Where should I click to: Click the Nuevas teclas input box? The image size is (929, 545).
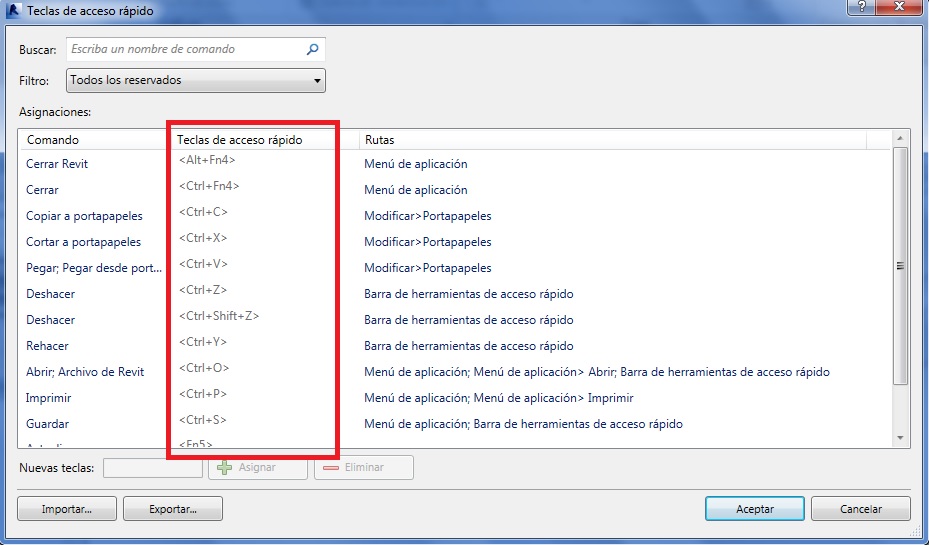(153, 467)
